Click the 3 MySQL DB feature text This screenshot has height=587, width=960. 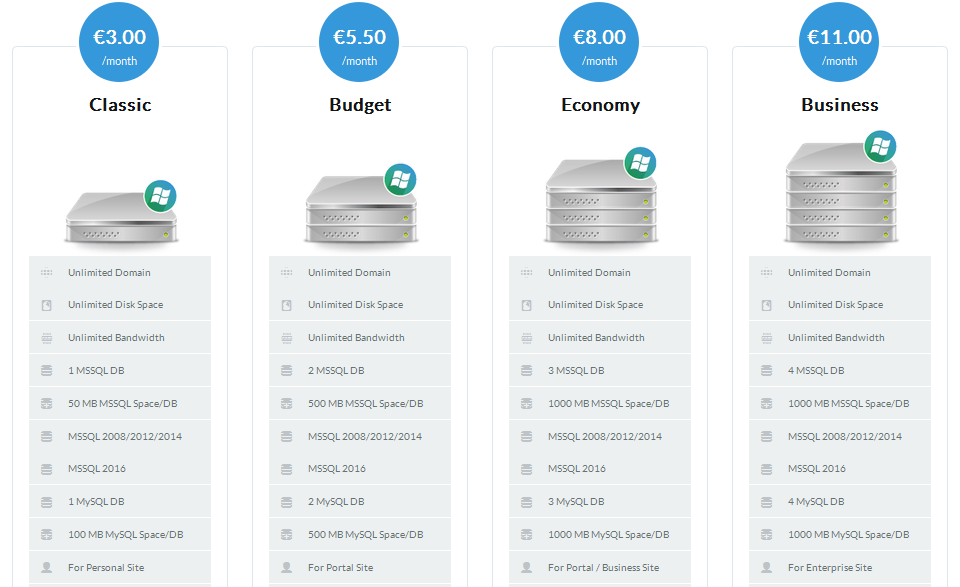tap(576, 502)
